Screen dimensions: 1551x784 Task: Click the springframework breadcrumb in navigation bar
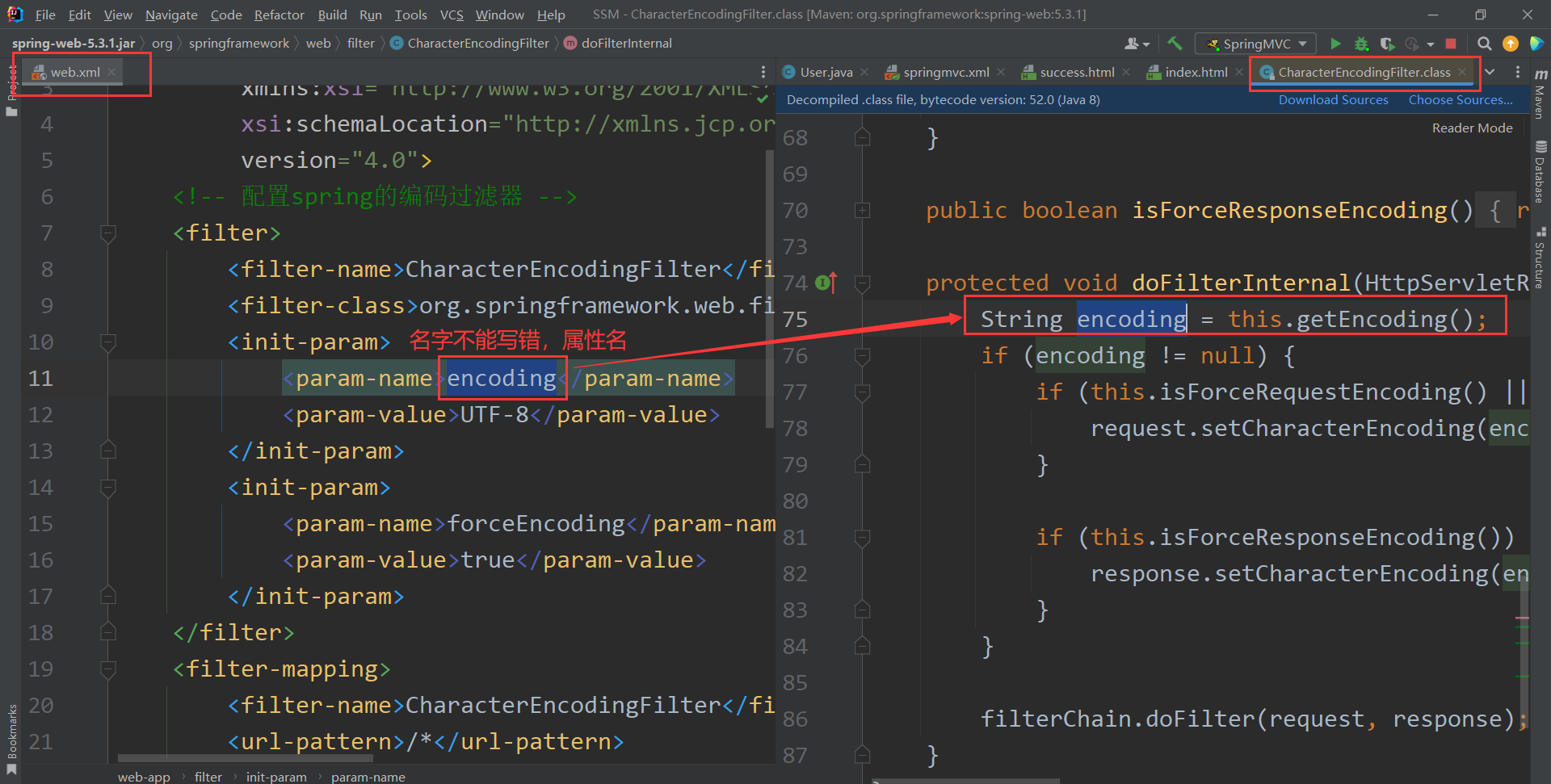pyautogui.click(x=238, y=43)
